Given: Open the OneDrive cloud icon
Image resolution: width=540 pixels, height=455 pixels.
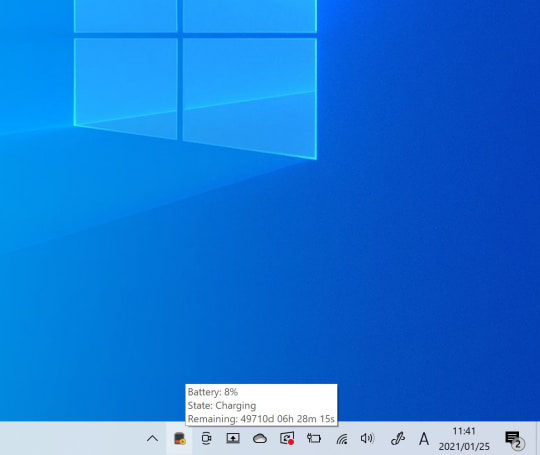Looking at the screenshot, I should (260, 438).
